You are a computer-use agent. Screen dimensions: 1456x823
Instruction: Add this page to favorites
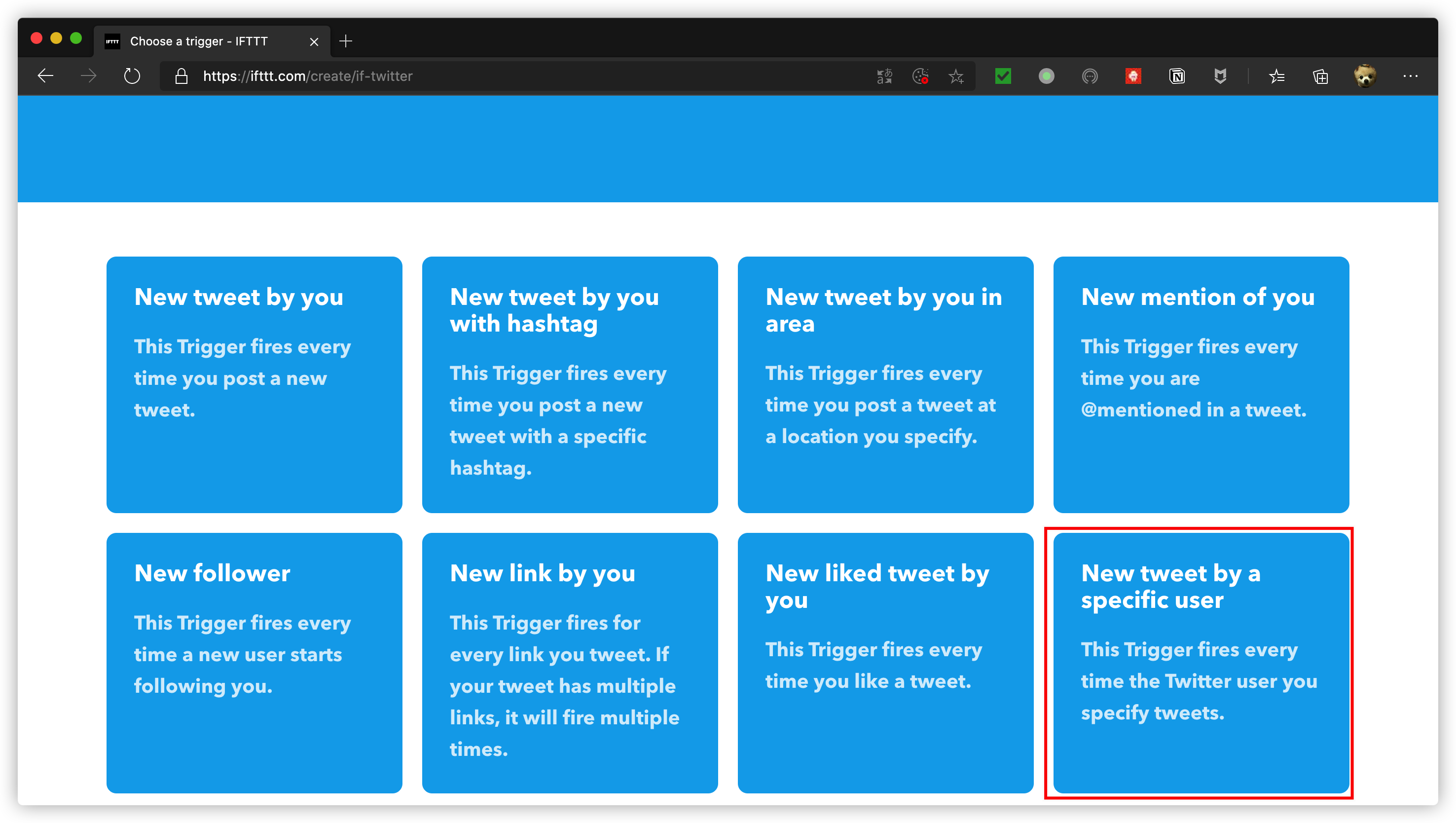click(x=956, y=76)
